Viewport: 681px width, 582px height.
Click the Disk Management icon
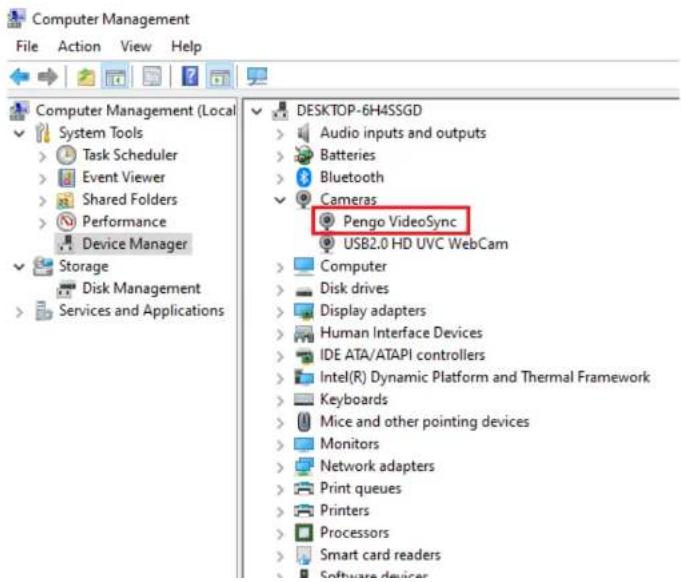66,289
